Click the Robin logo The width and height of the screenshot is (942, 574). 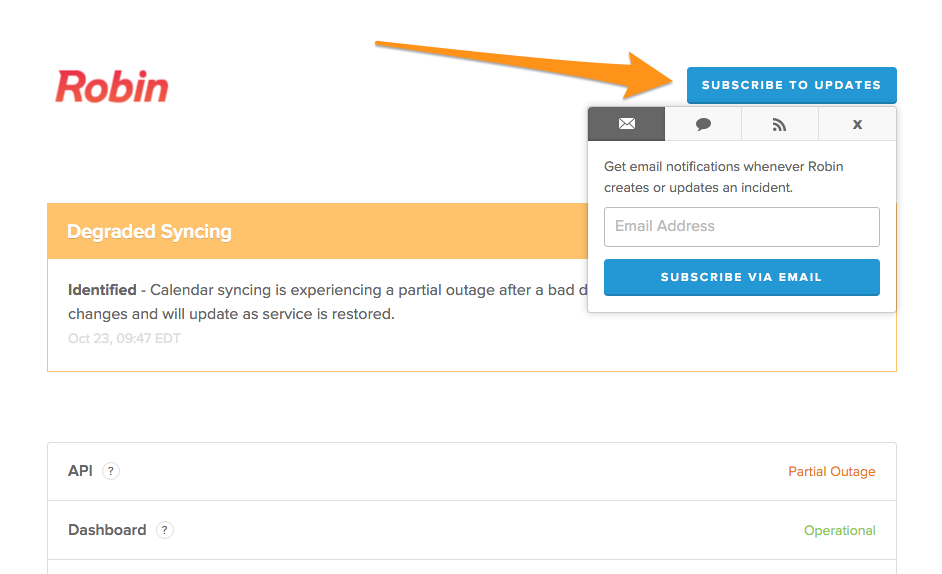click(112, 87)
